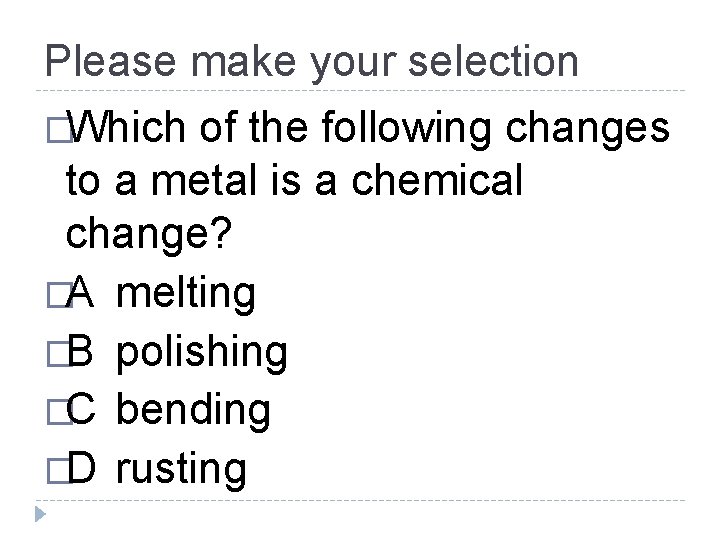This screenshot has width=720, height=540.
Task: Click the line Which of the following changes
Action: coord(368,129)
